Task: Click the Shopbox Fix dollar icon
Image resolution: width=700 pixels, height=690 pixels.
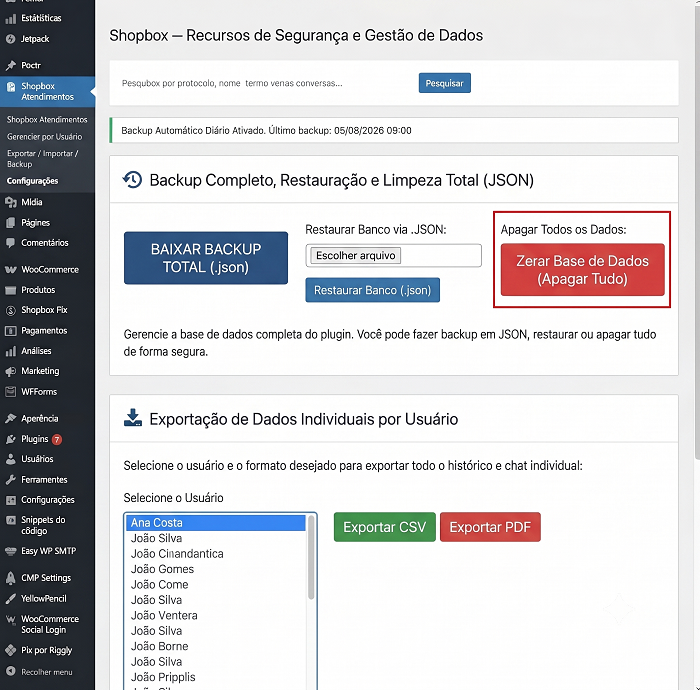Action: coord(11,310)
